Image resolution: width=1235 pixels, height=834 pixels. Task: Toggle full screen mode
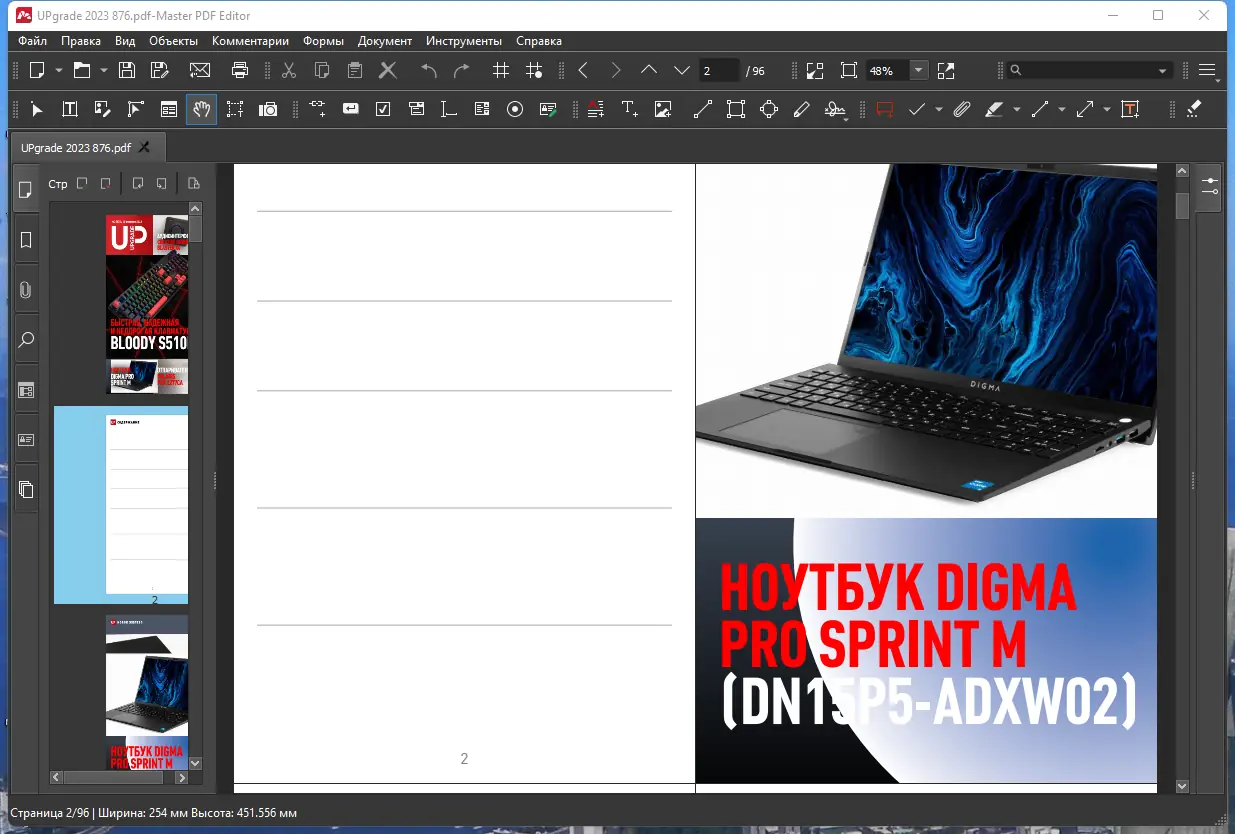click(x=946, y=70)
